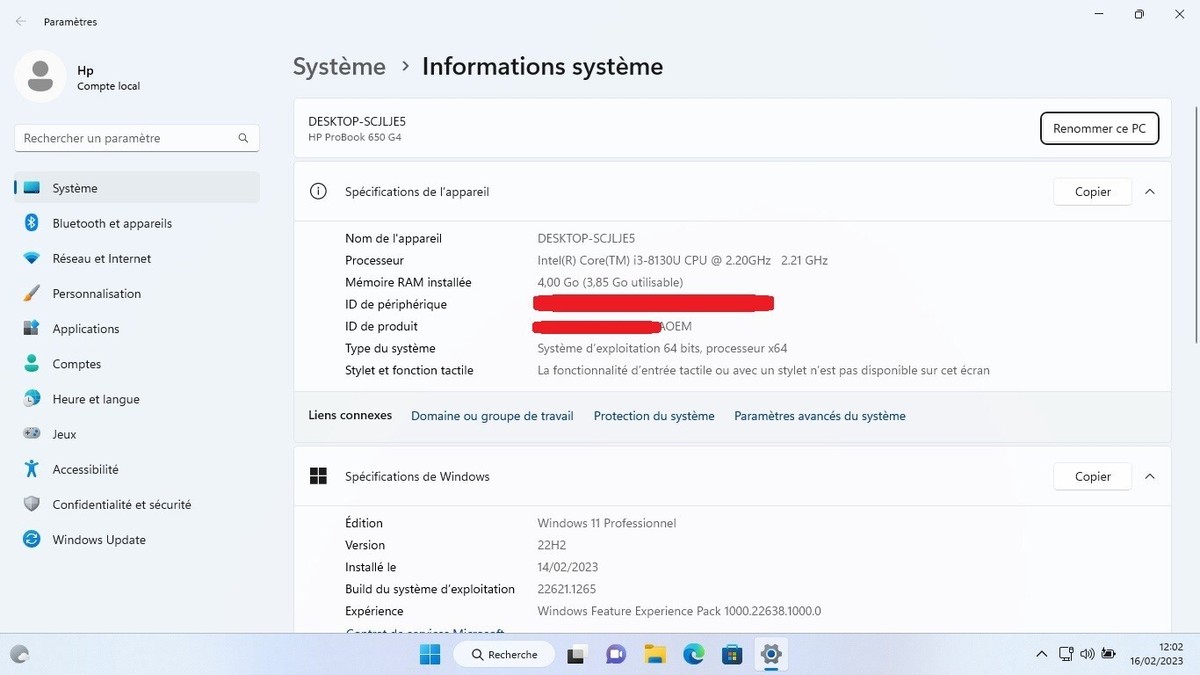Copy the Spécifications de Windows details
Viewport: 1200px width, 675px height.
[x=1093, y=476]
